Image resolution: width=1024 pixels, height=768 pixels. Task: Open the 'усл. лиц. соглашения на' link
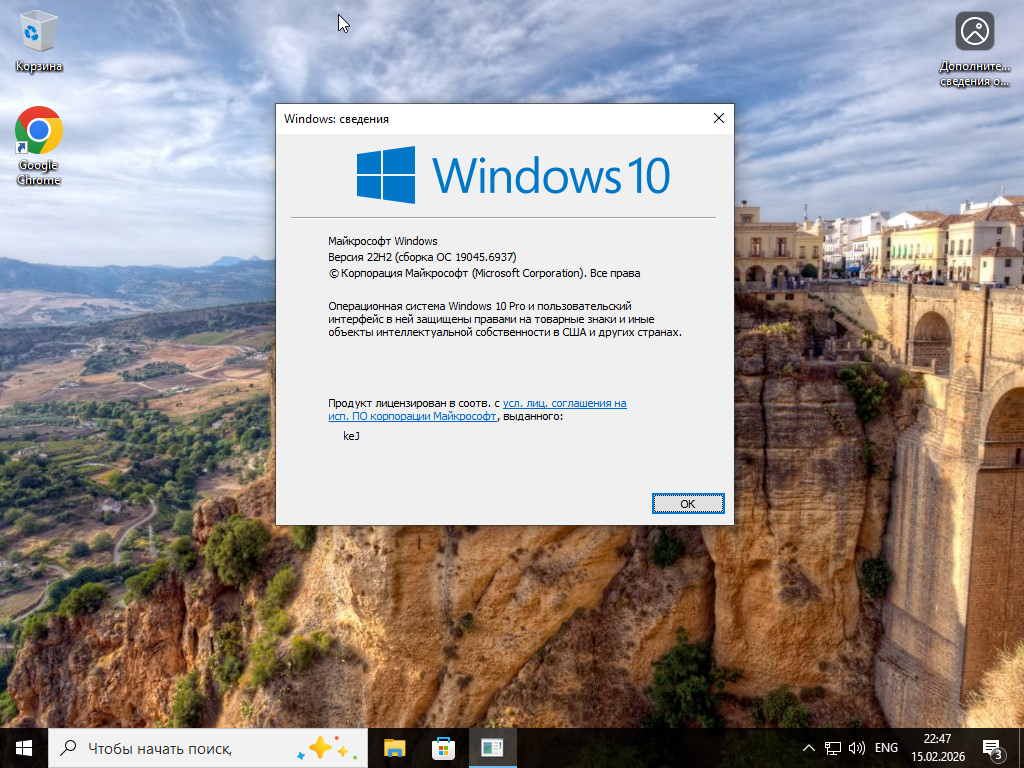tap(564, 403)
